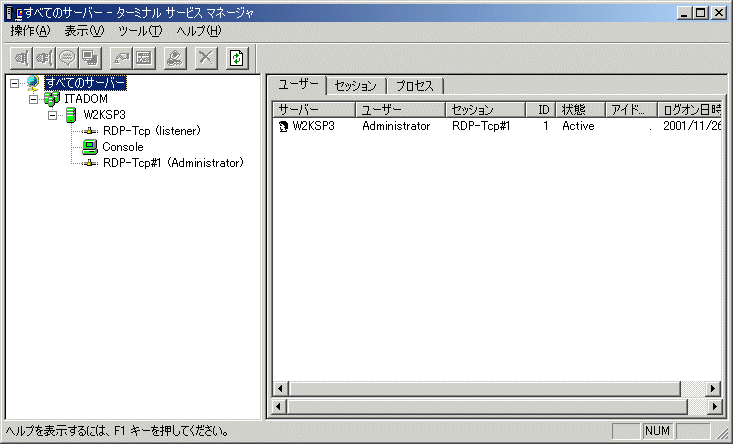The image size is (733, 444).
Task: Sort by the アイド.. column header
Action: 632,110
